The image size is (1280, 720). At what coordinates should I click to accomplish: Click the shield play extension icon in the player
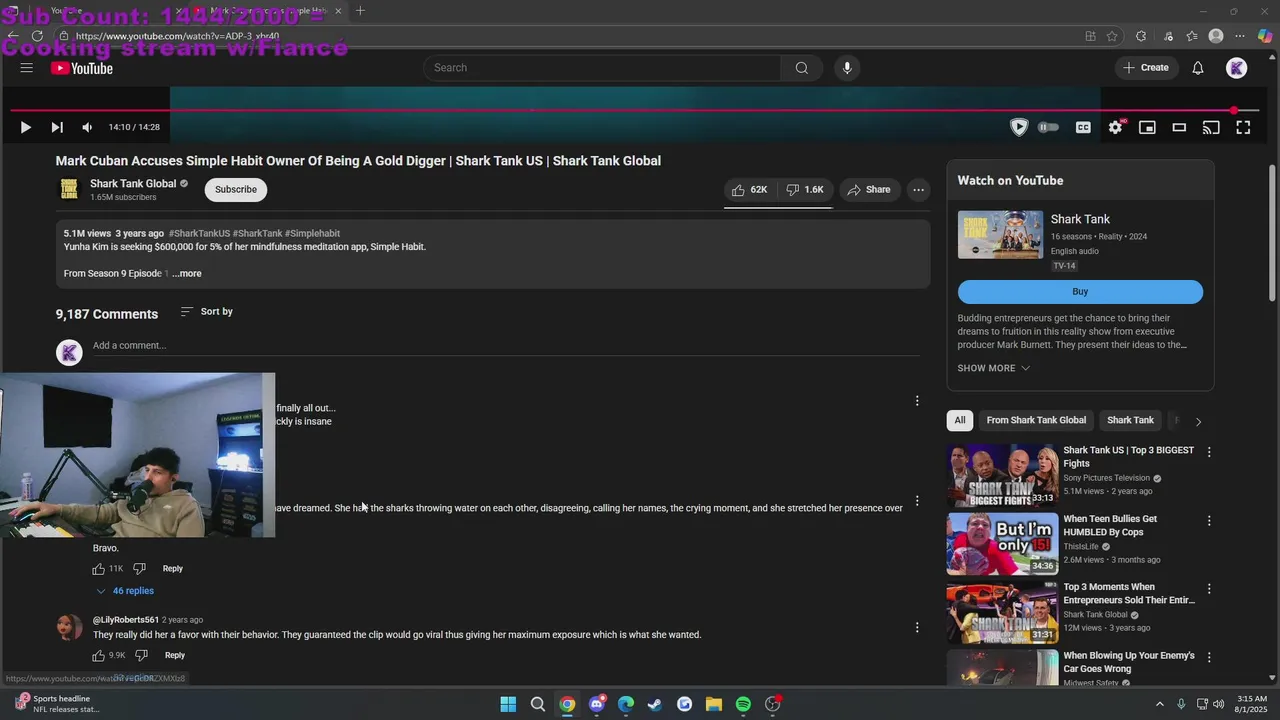1019,127
